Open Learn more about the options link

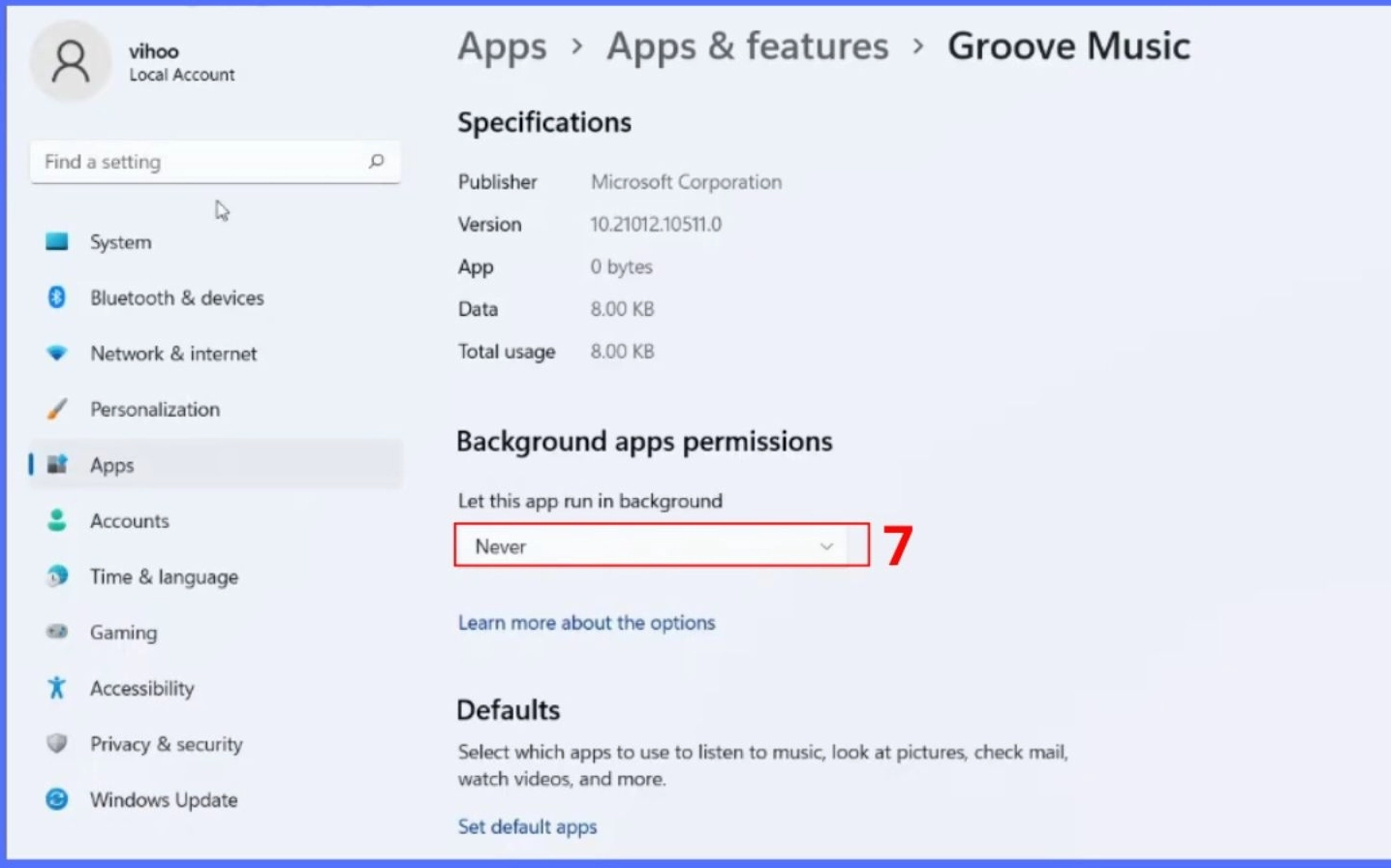coord(585,622)
